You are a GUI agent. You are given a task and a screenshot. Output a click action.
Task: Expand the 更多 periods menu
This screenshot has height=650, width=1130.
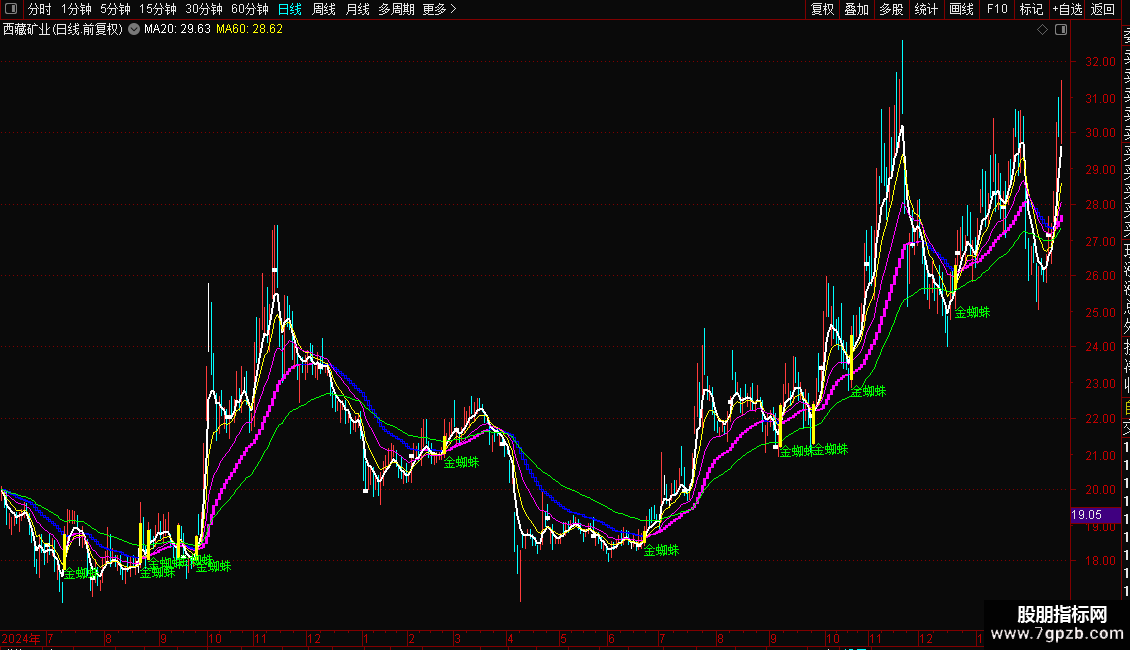point(440,9)
